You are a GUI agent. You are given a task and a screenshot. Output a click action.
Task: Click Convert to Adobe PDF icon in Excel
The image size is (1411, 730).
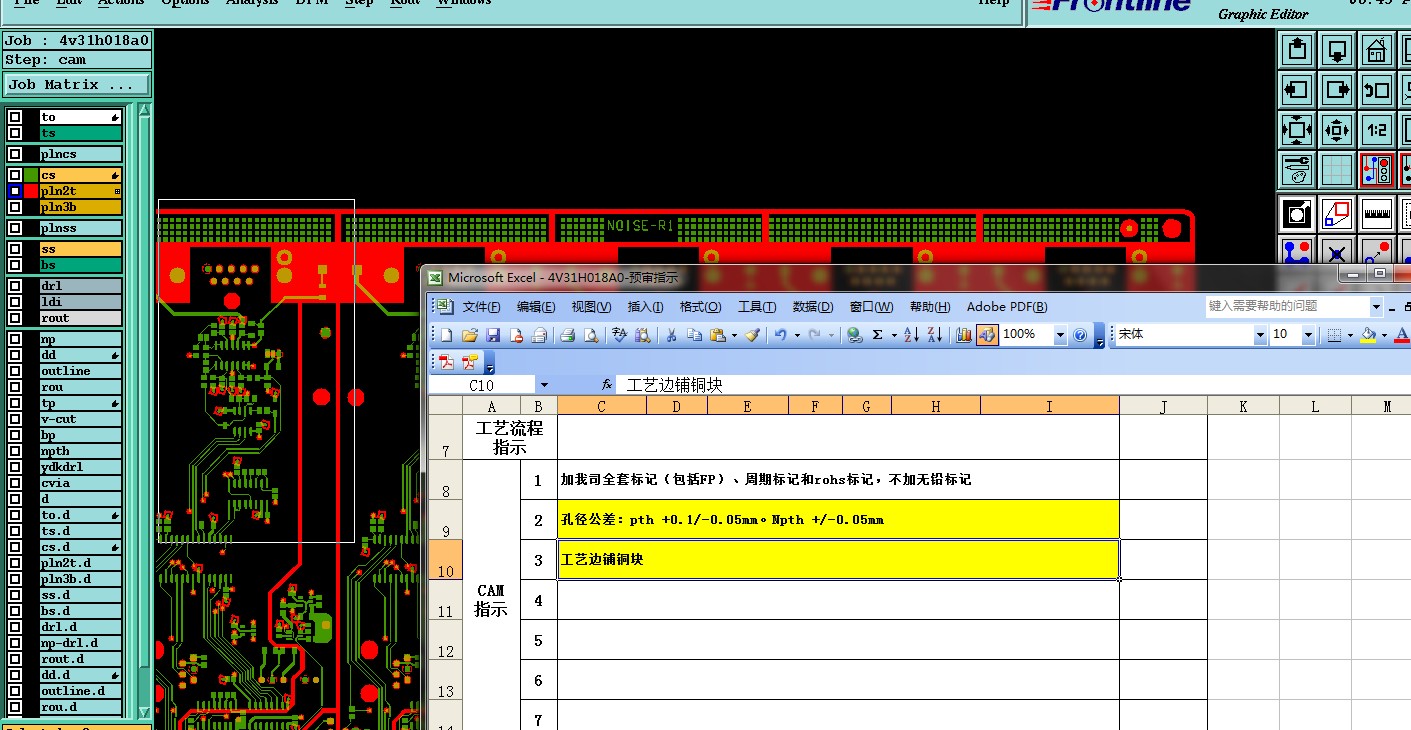tap(446, 362)
